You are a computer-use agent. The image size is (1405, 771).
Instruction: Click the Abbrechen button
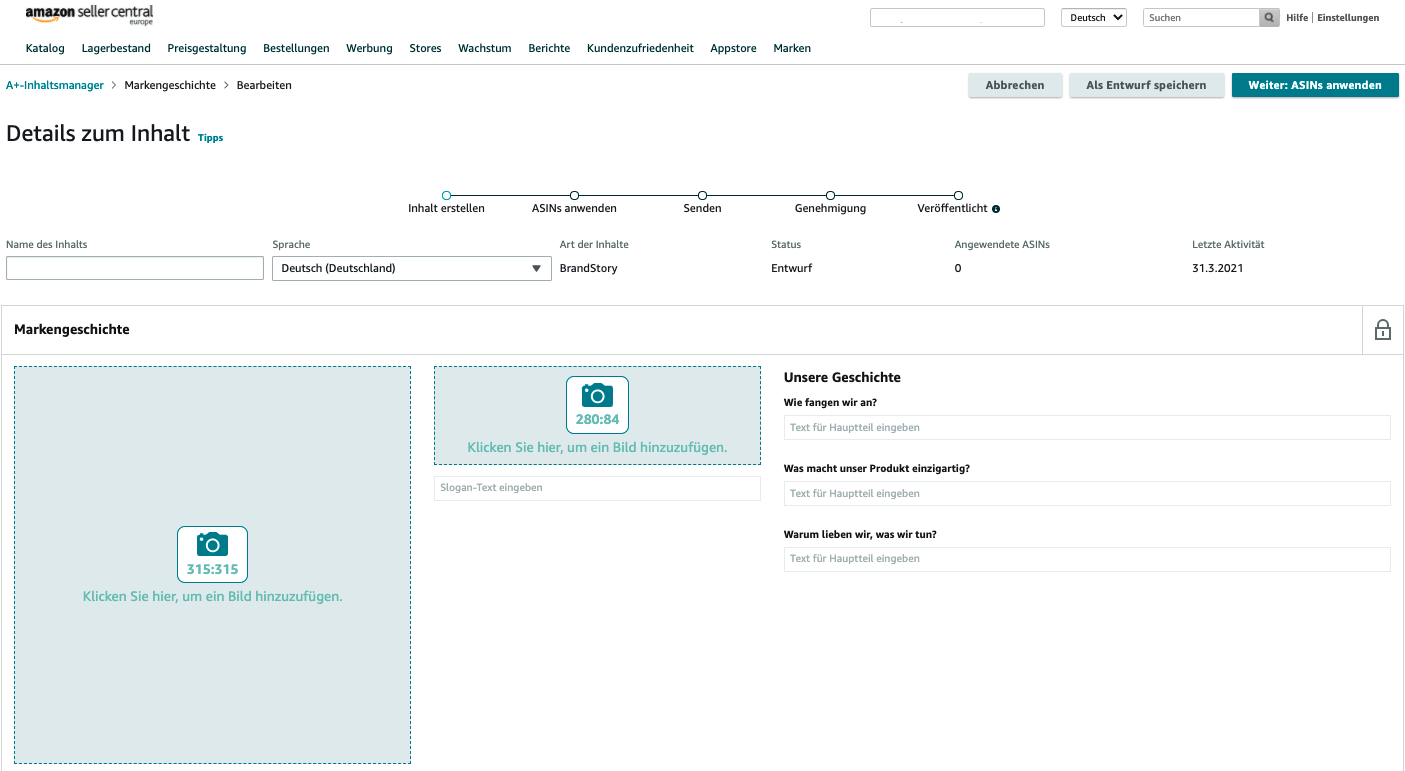1015,85
